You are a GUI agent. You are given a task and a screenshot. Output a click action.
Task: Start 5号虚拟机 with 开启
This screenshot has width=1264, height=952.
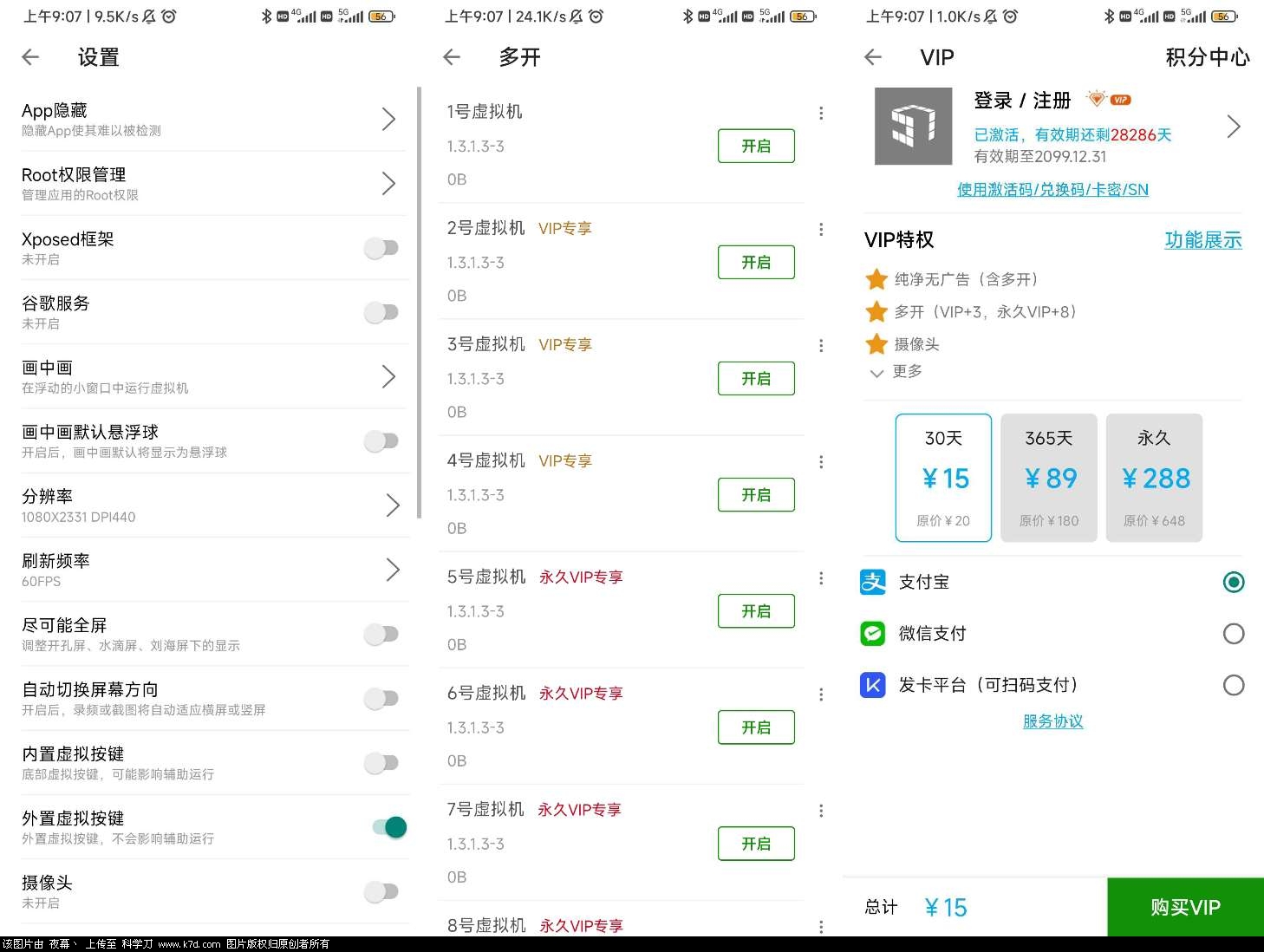(756, 610)
